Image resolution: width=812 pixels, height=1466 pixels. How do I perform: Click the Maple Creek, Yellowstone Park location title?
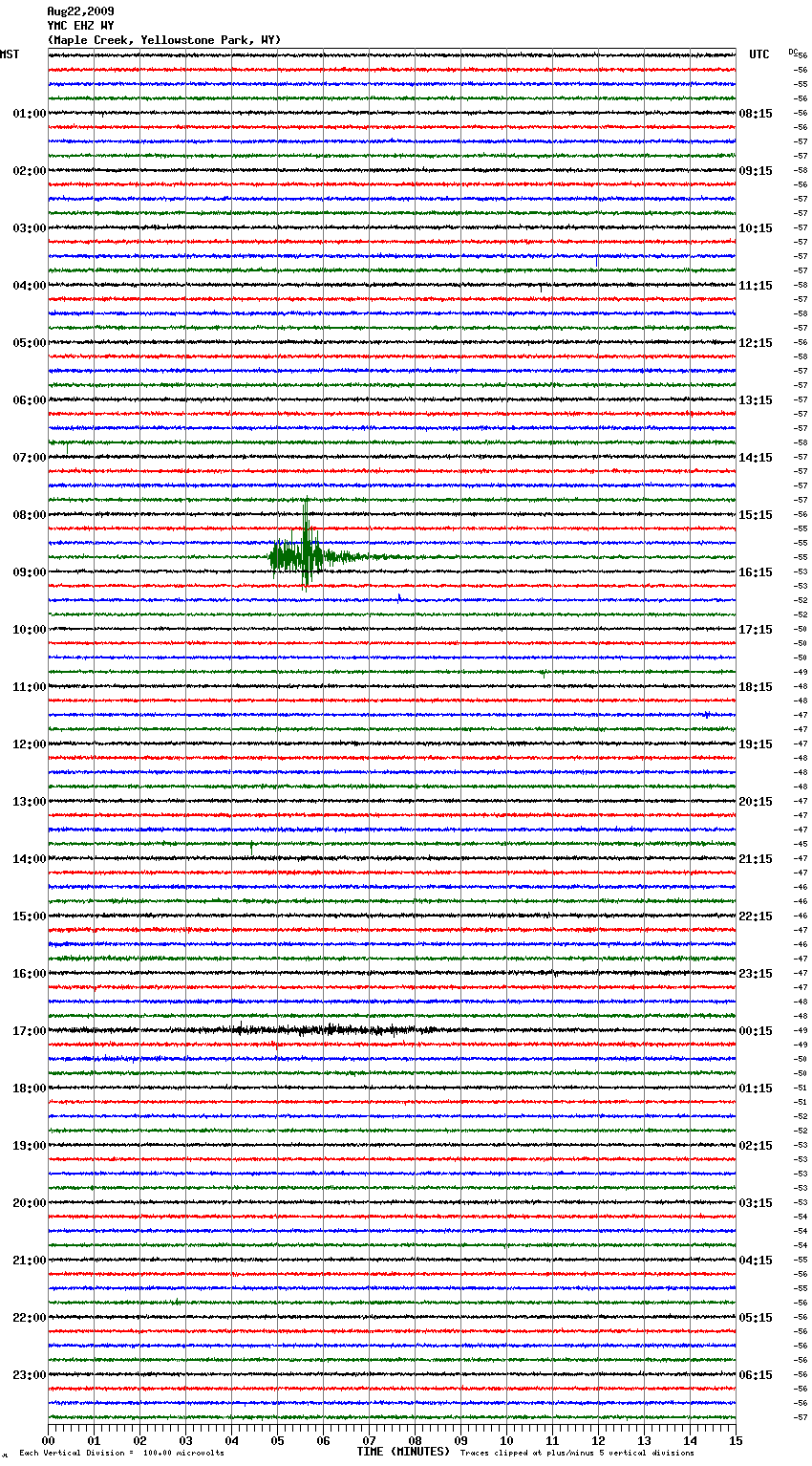pyautogui.click(x=164, y=40)
